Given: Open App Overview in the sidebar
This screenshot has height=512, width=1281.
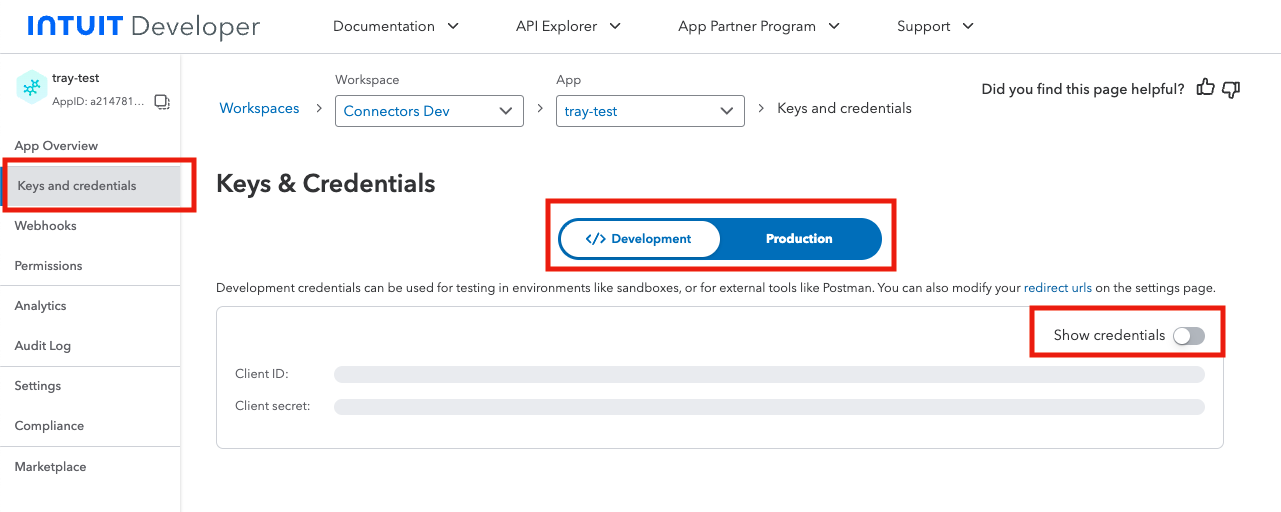Looking at the screenshot, I should coord(56,146).
